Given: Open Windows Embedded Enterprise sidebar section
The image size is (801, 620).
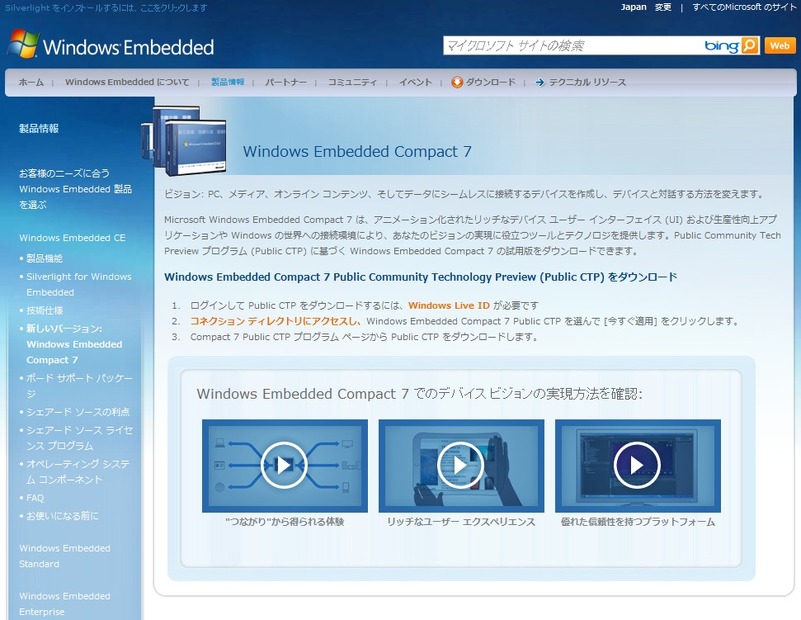Looking at the screenshot, I should coord(64,604).
